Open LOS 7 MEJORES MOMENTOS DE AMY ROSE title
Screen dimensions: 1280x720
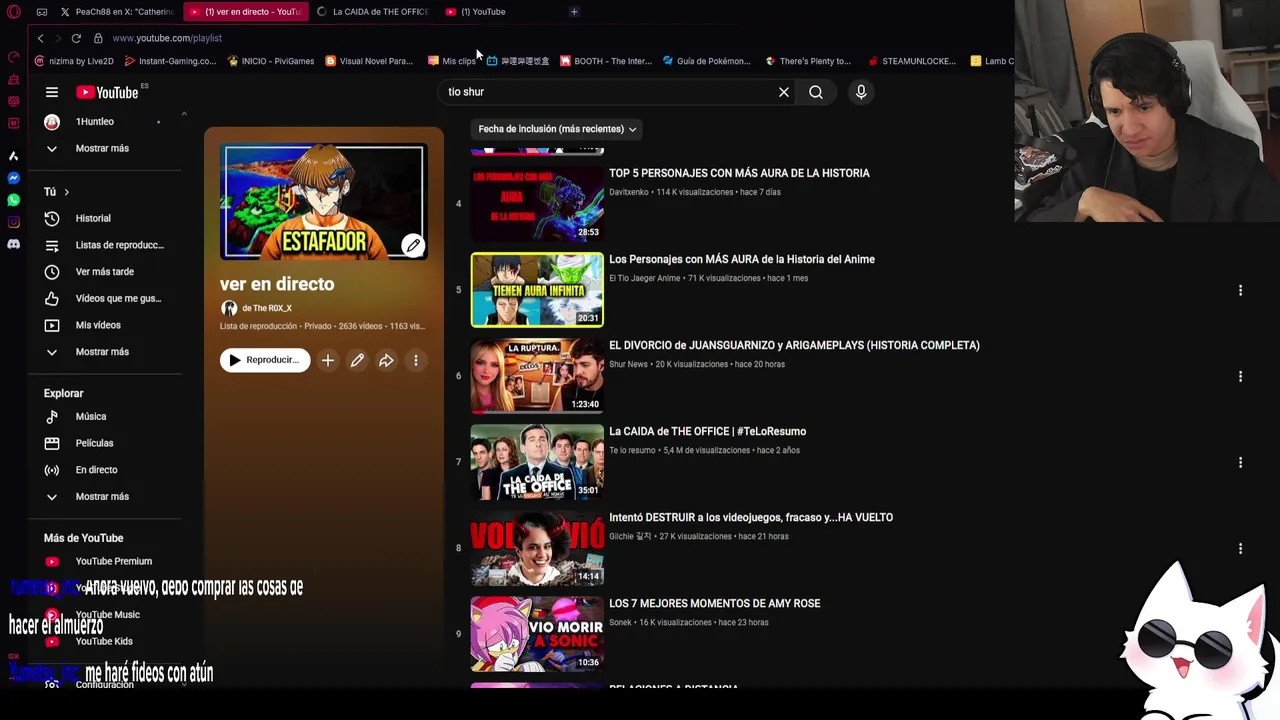[714, 604]
